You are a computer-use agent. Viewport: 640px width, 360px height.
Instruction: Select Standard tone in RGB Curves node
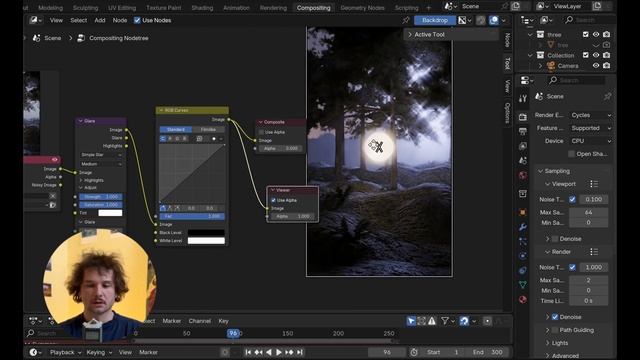pyautogui.click(x=176, y=129)
